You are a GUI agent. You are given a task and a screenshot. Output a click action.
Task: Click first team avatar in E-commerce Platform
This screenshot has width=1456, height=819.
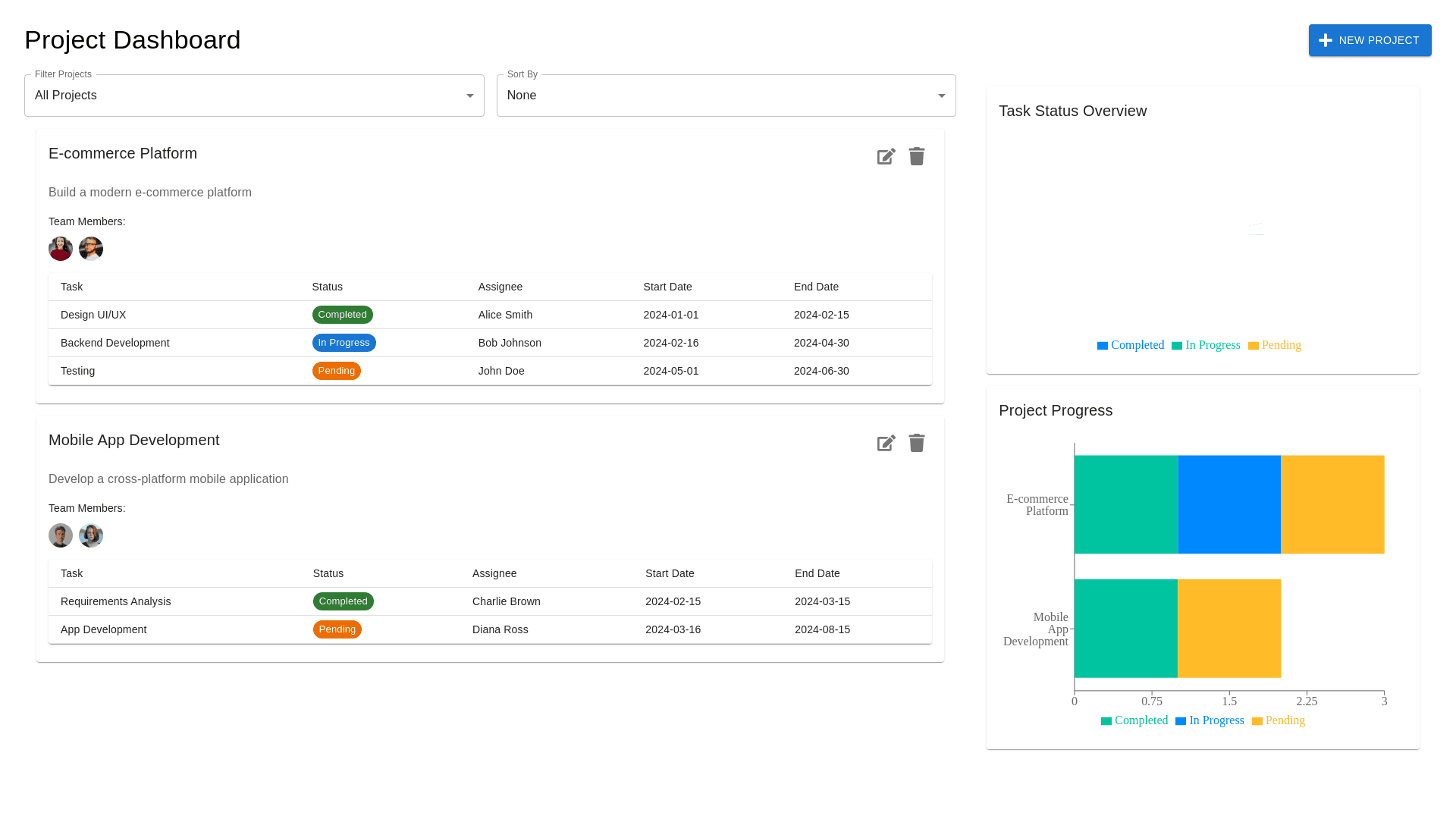pyautogui.click(x=61, y=249)
